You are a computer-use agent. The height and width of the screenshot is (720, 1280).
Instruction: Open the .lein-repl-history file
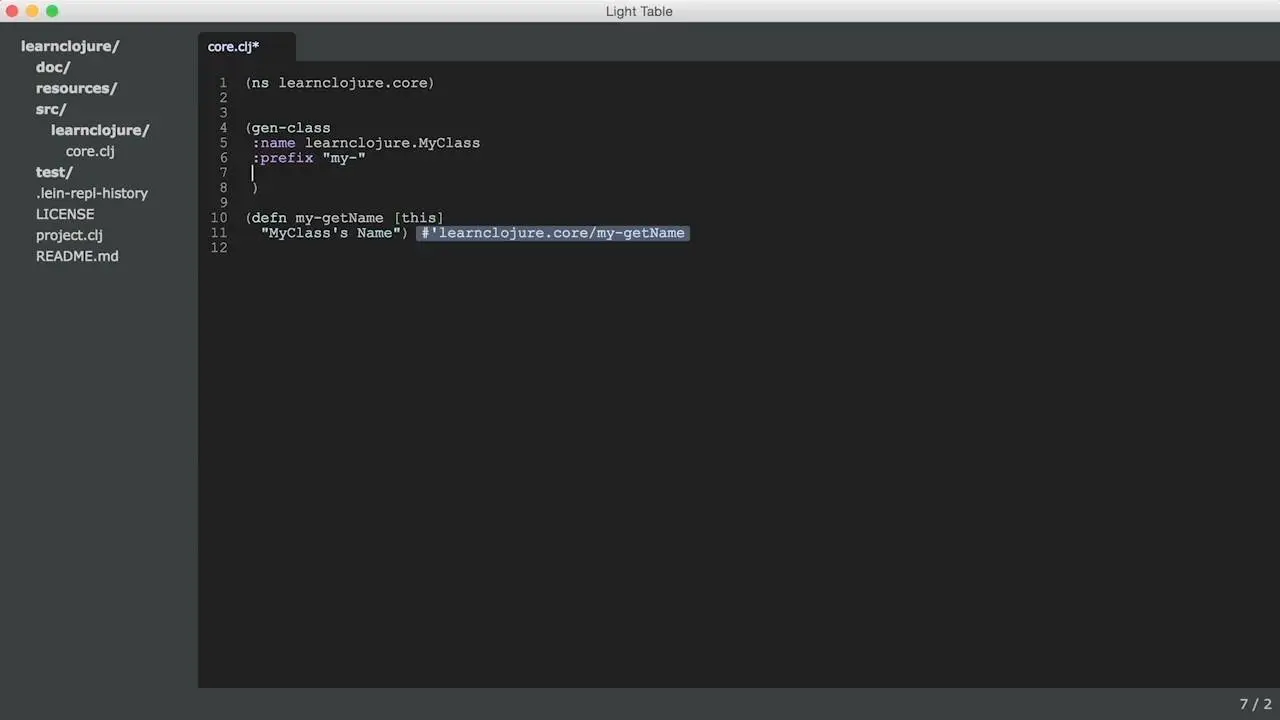tap(92, 193)
